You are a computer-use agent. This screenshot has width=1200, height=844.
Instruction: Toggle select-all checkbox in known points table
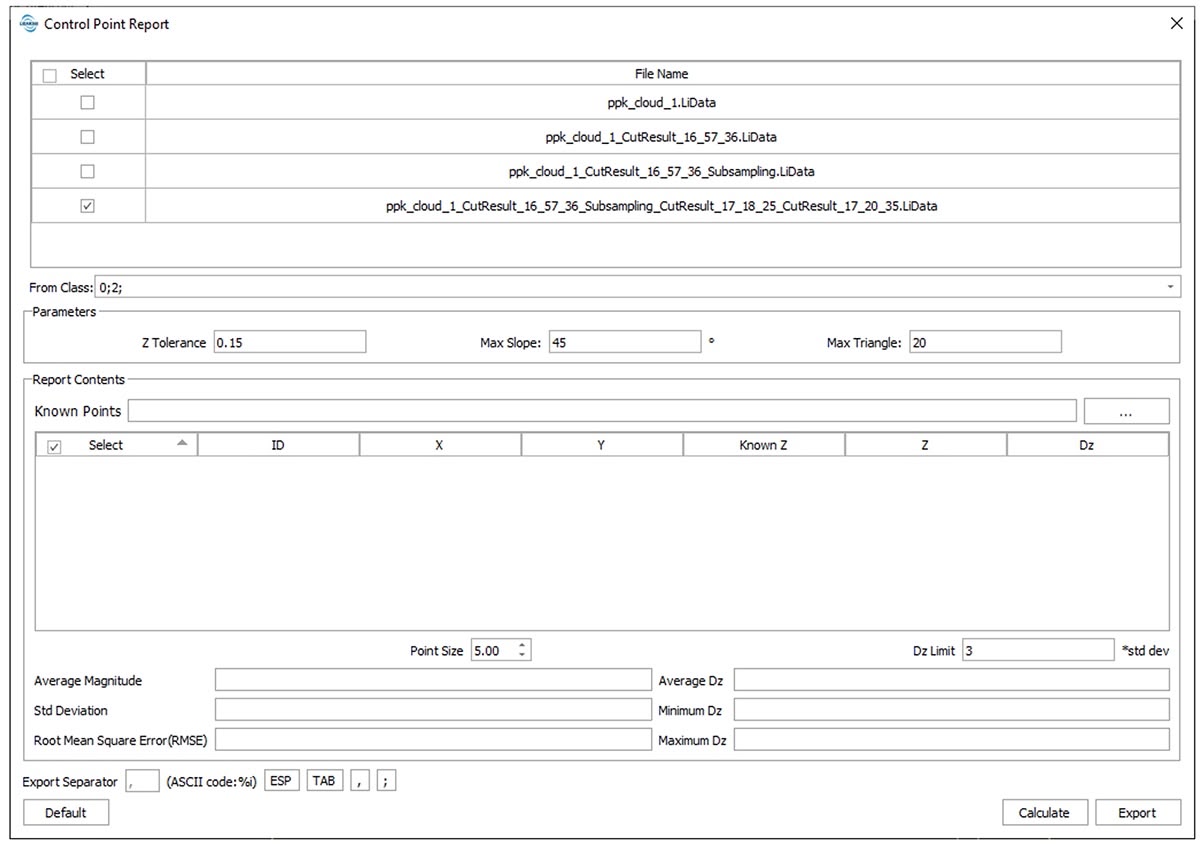(54, 447)
